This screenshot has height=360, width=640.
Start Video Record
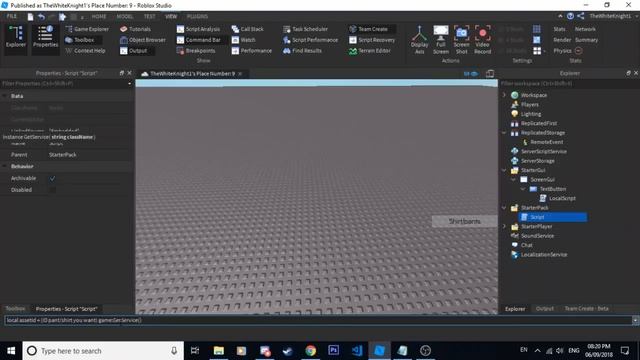pos(482,40)
